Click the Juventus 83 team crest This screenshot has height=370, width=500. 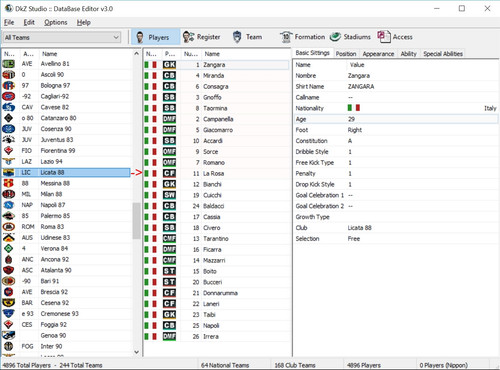pyautogui.click(x=9, y=140)
